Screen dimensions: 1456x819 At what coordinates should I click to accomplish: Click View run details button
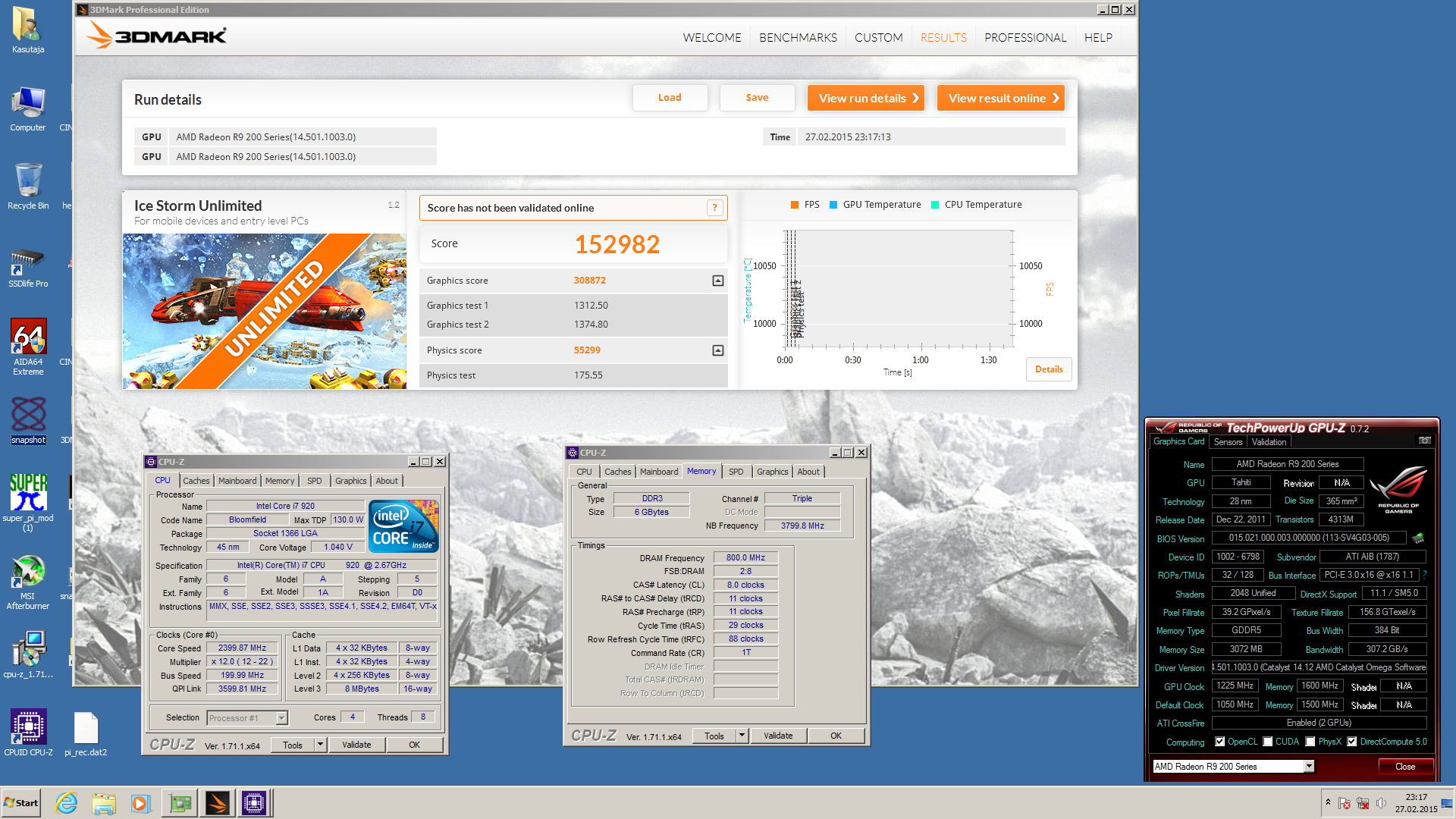[x=866, y=98]
